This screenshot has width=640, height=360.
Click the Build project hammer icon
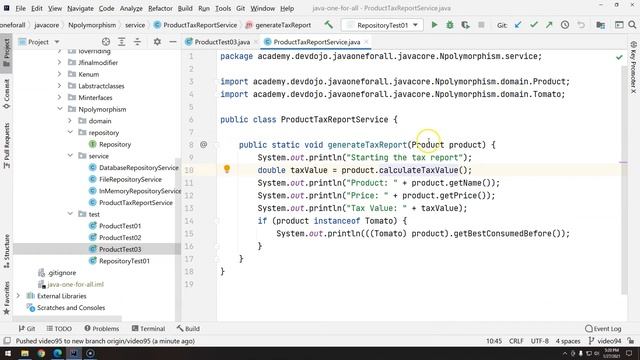click(x=329, y=25)
